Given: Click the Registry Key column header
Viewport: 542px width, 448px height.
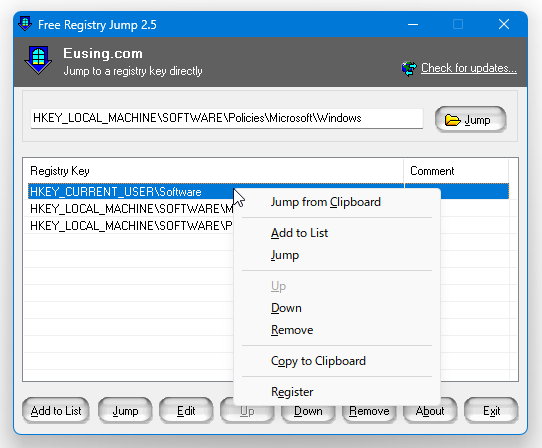Looking at the screenshot, I should coord(214,171).
